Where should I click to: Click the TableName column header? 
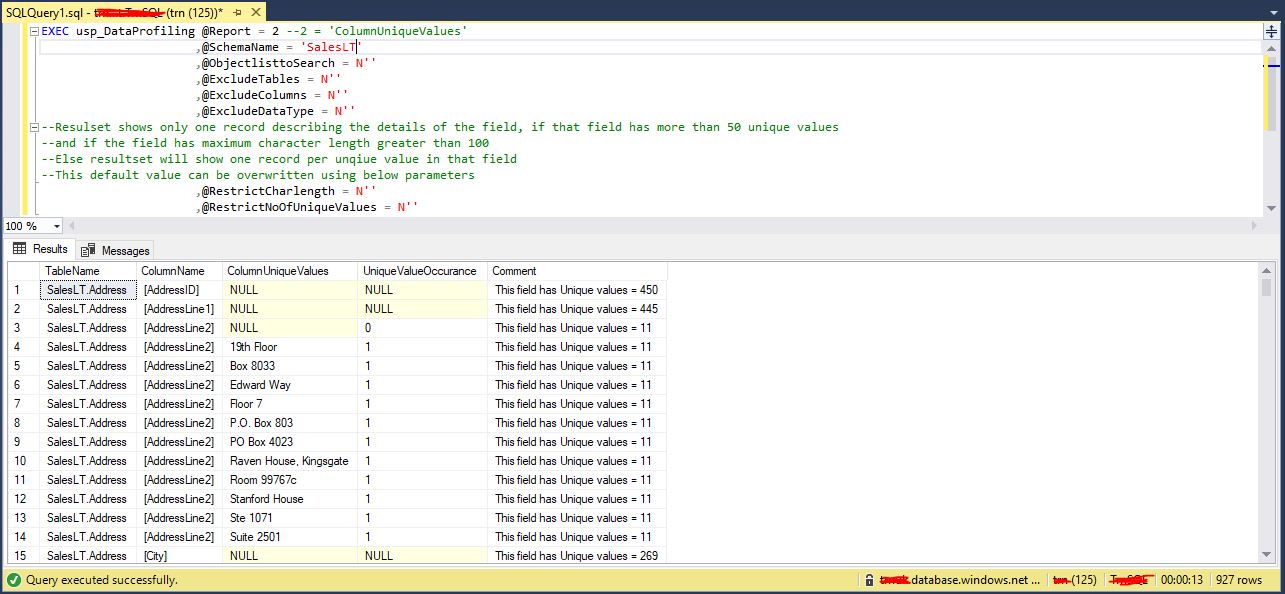[x=88, y=271]
